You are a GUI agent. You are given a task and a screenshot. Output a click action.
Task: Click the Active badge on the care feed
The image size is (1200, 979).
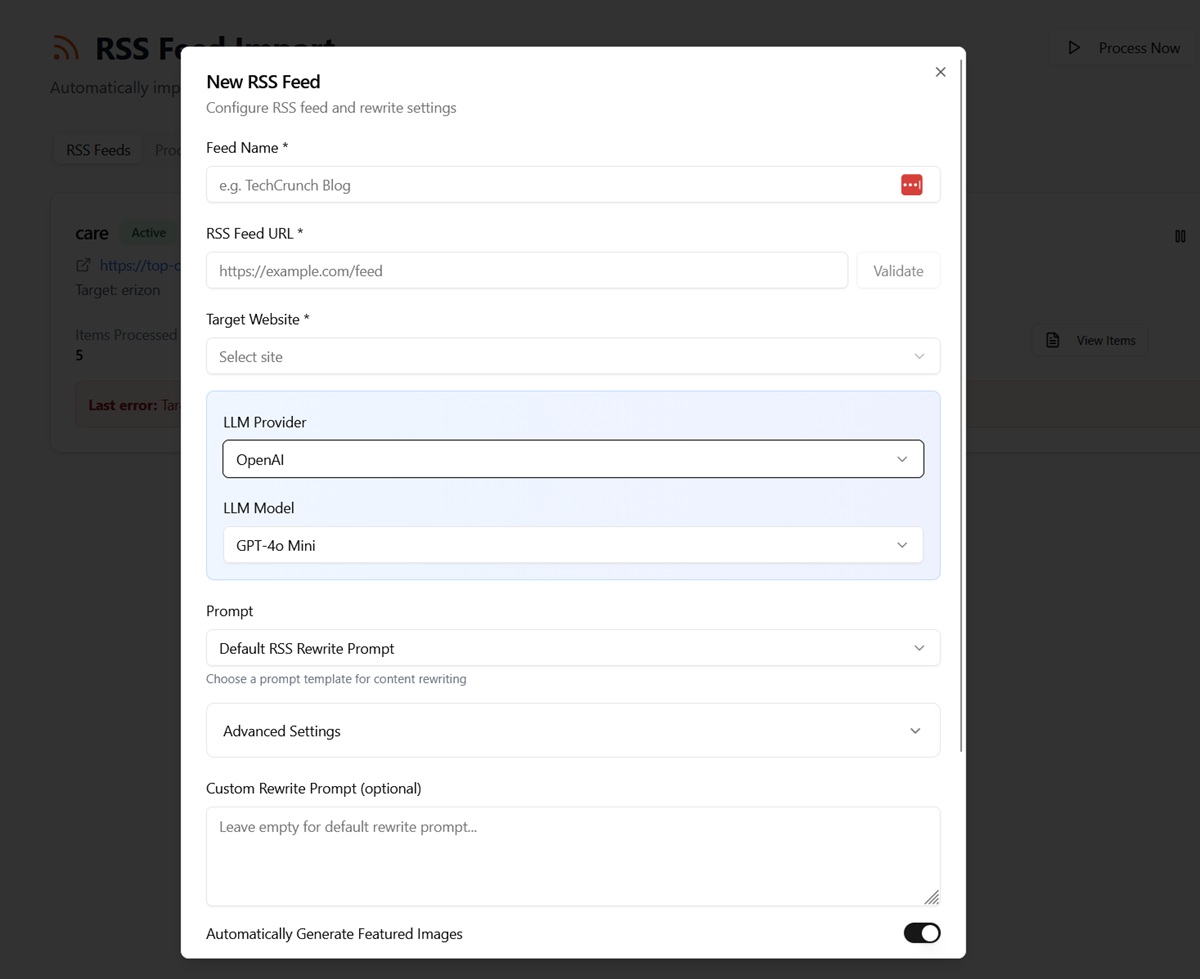(148, 232)
